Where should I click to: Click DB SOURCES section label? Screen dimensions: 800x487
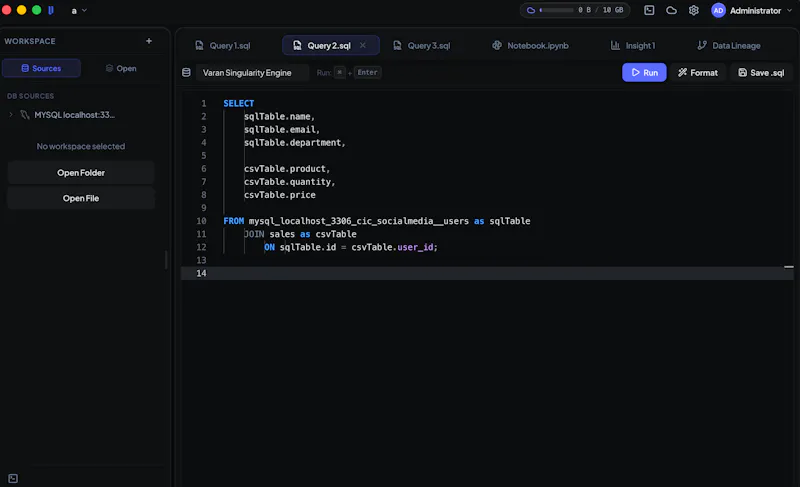(30, 96)
